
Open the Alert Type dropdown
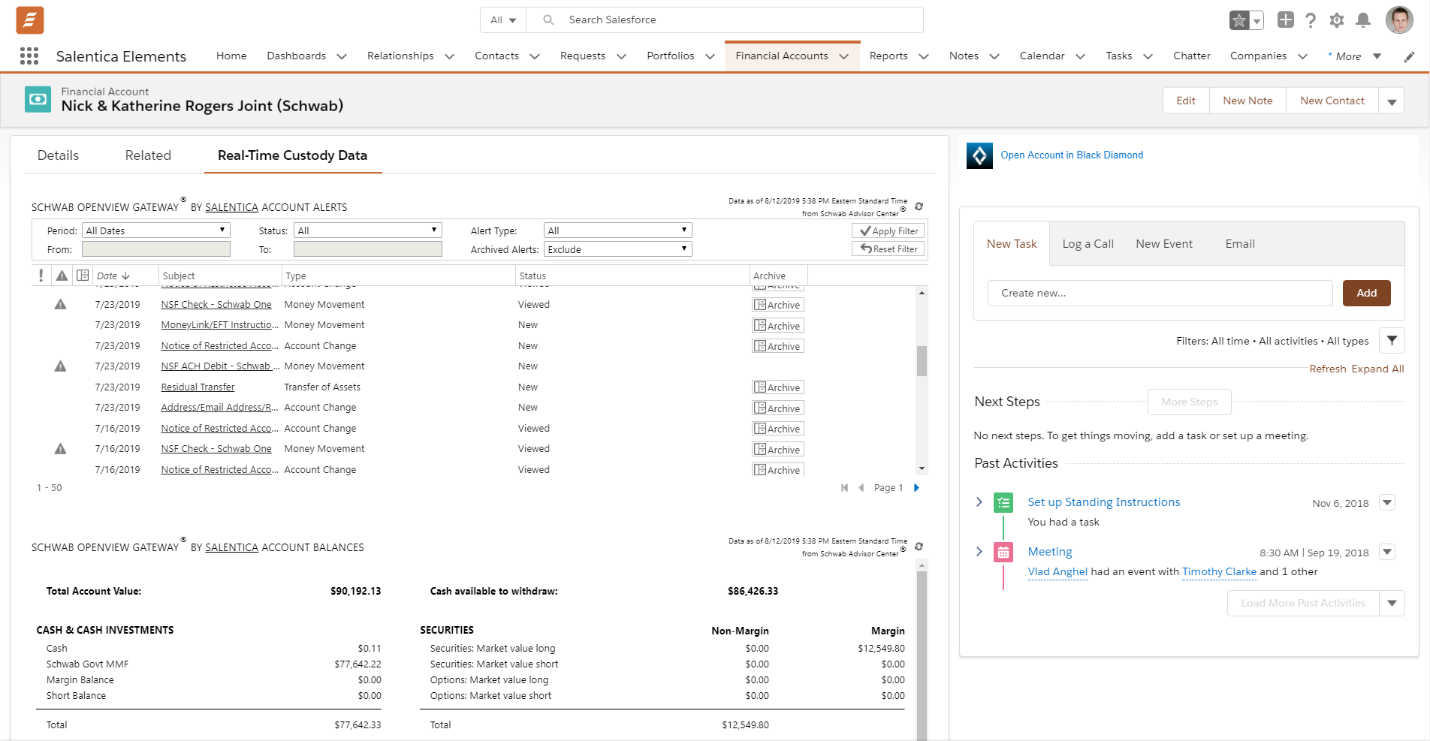click(618, 230)
